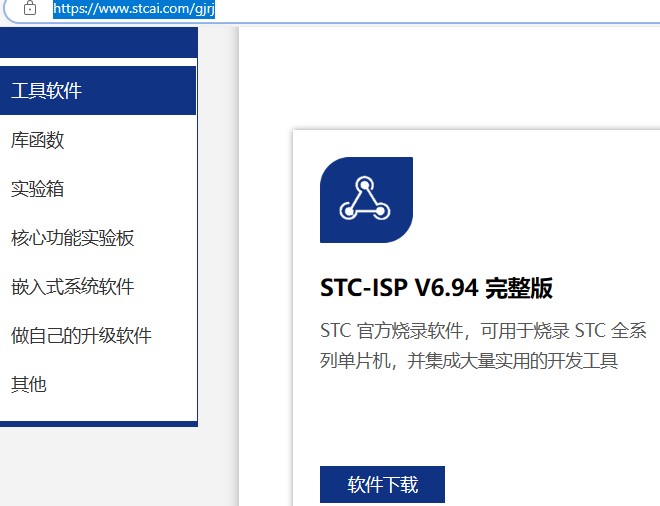
Task: Click the STC-ISP triangle network icon
Action: (366, 200)
